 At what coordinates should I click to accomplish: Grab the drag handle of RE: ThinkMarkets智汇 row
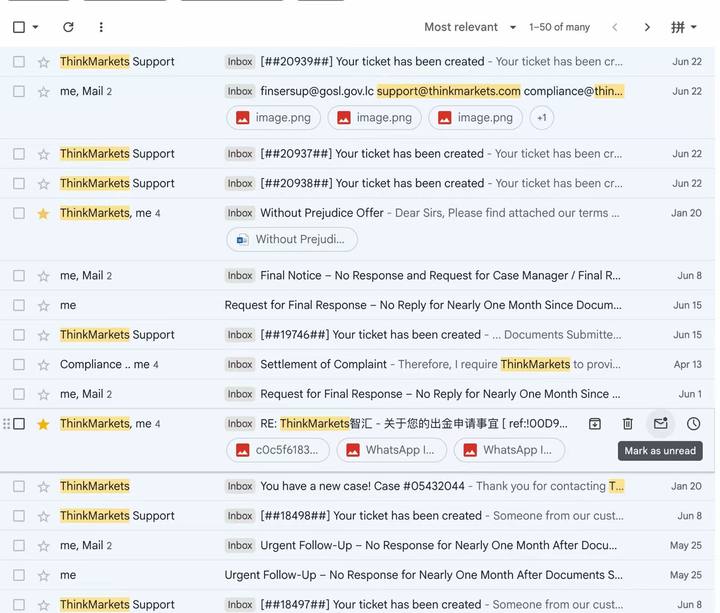(x=6, y=423)
